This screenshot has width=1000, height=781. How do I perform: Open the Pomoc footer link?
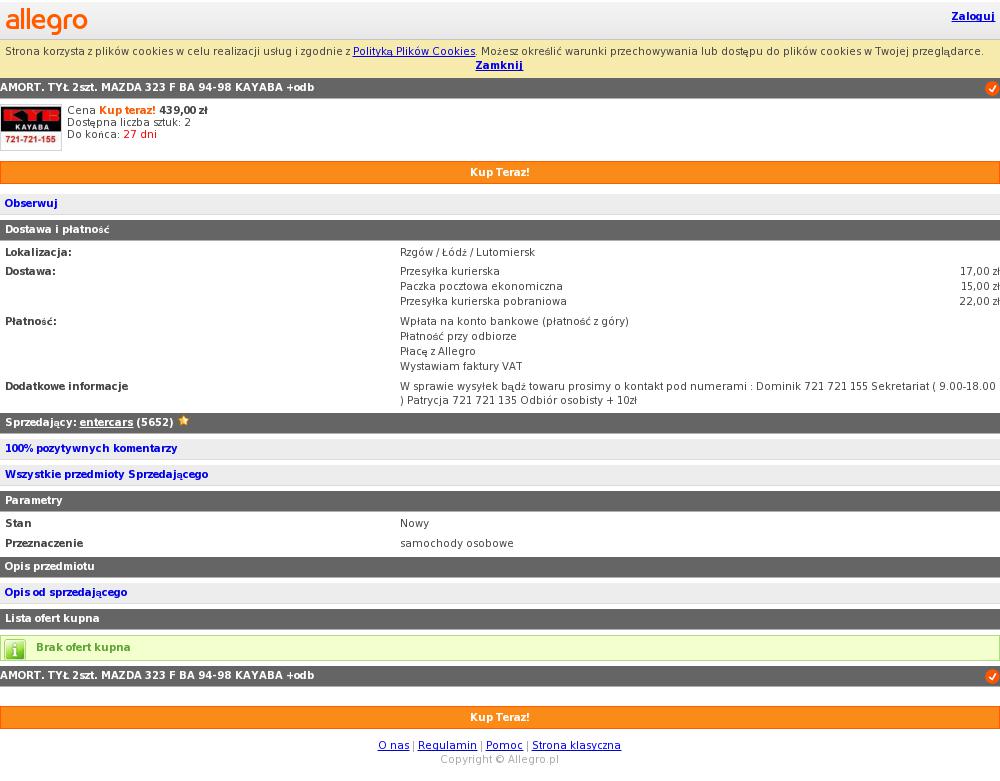[x=504, y=745]
